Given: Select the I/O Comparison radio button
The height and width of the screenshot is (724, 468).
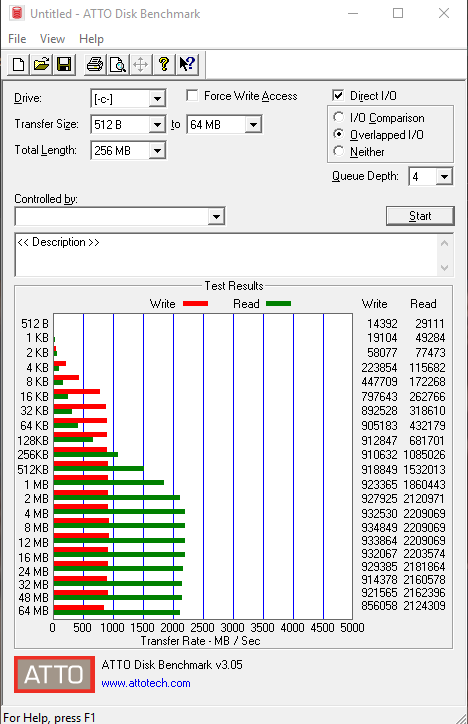Looking at the screenshot, I should 338,117.
